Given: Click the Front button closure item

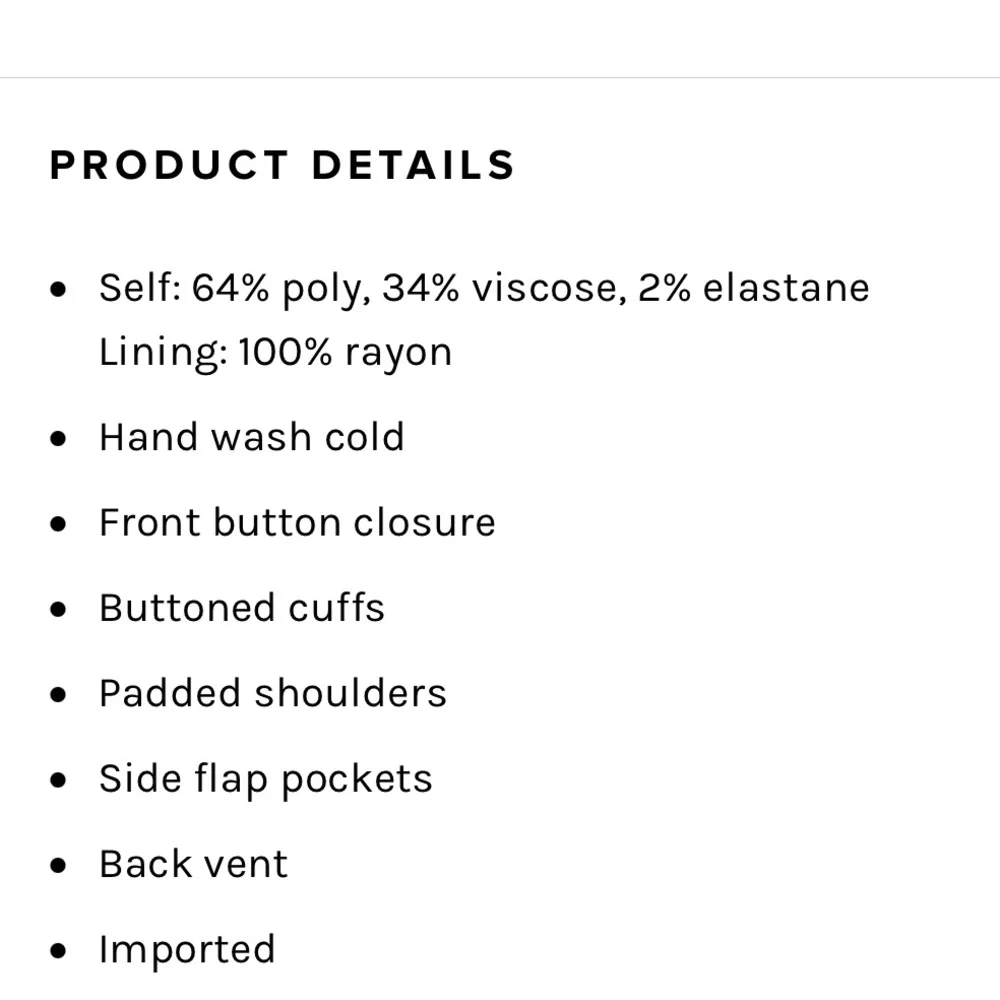Looking at the screenshot, I should point(297,522).
